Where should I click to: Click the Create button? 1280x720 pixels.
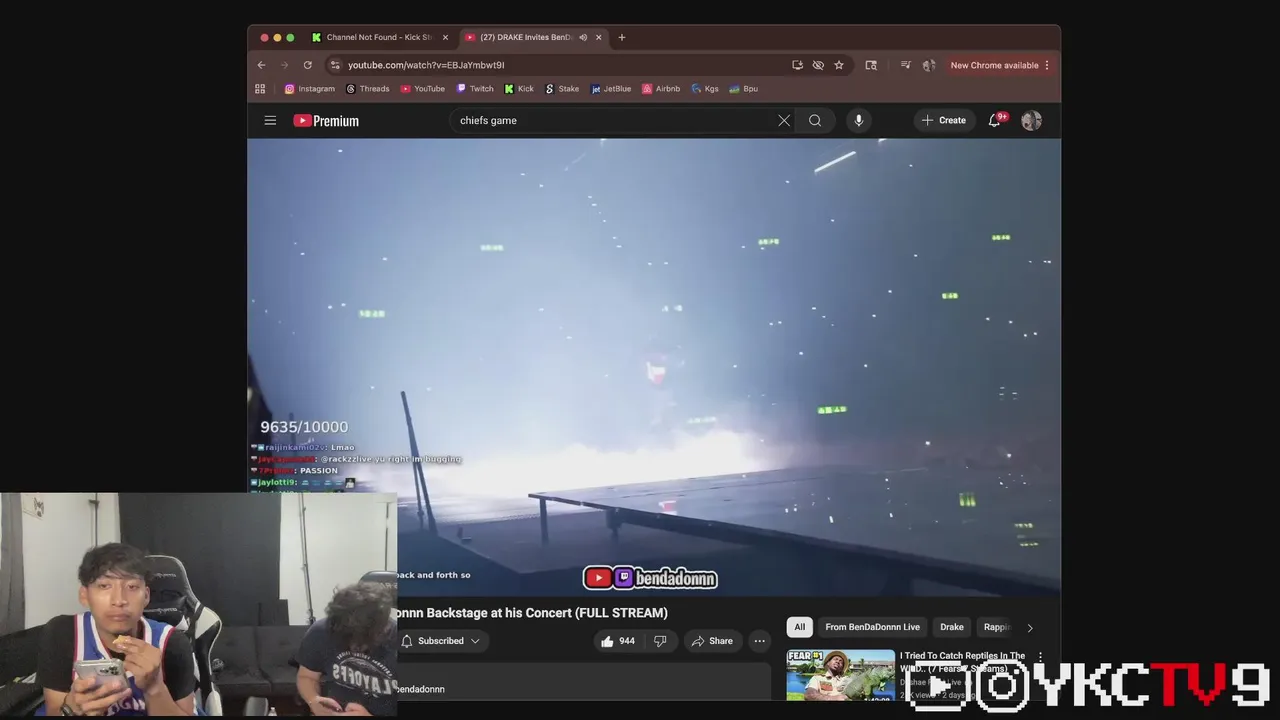coord(944,120)
